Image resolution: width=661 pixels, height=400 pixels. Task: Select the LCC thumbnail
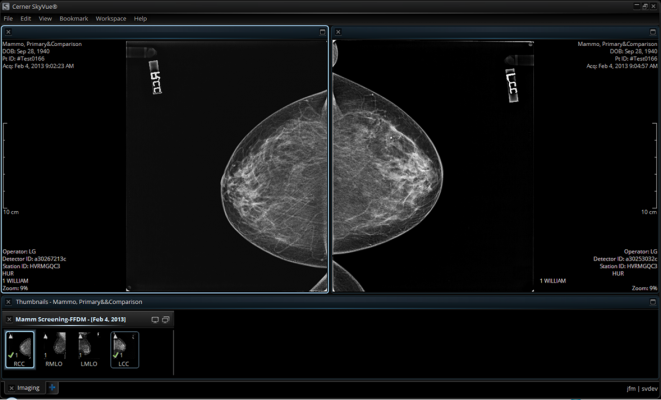[x=124, y=350]
